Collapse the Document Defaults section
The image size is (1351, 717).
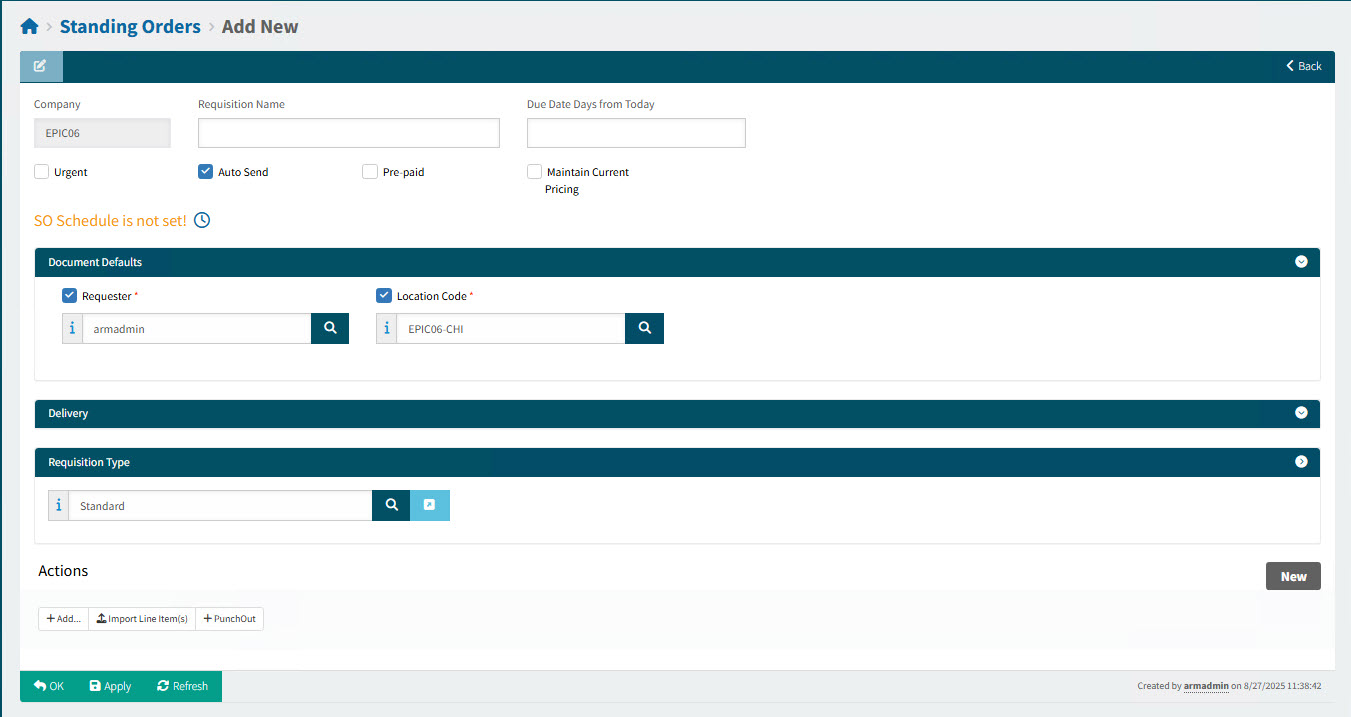(x=1301, y=262)
